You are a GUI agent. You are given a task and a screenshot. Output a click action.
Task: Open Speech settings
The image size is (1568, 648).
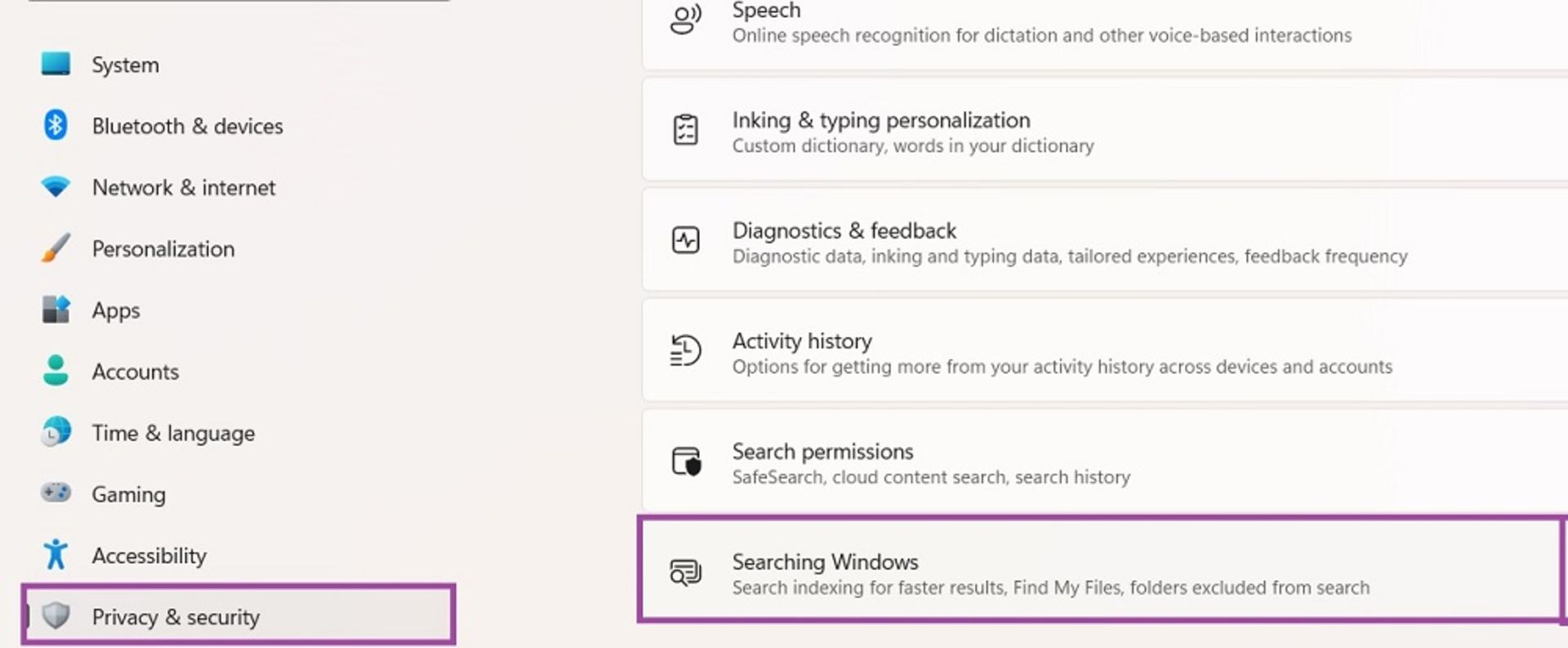(x=1105, y=29)
